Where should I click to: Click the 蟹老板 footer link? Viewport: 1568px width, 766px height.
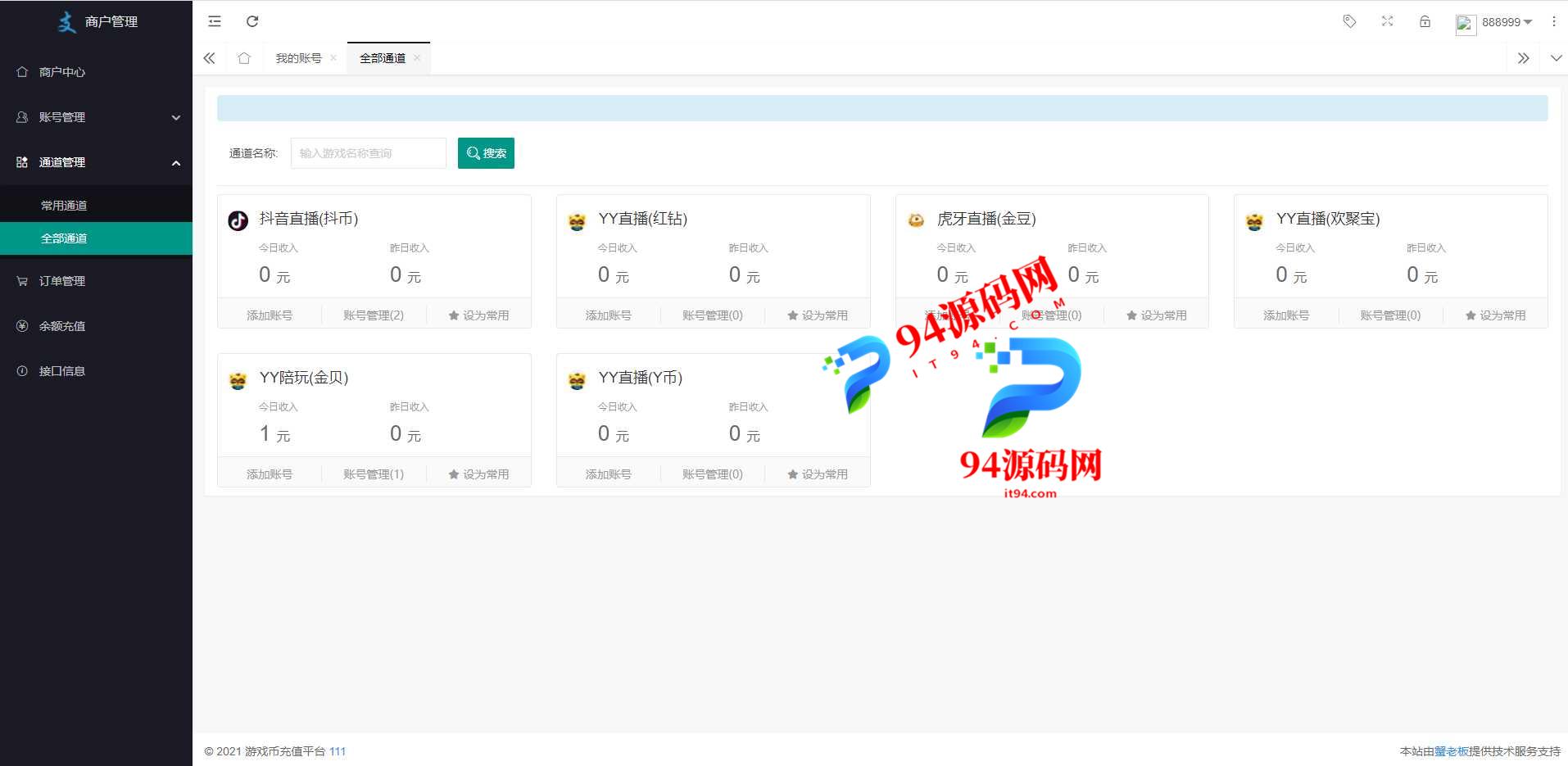(1451, 751)
